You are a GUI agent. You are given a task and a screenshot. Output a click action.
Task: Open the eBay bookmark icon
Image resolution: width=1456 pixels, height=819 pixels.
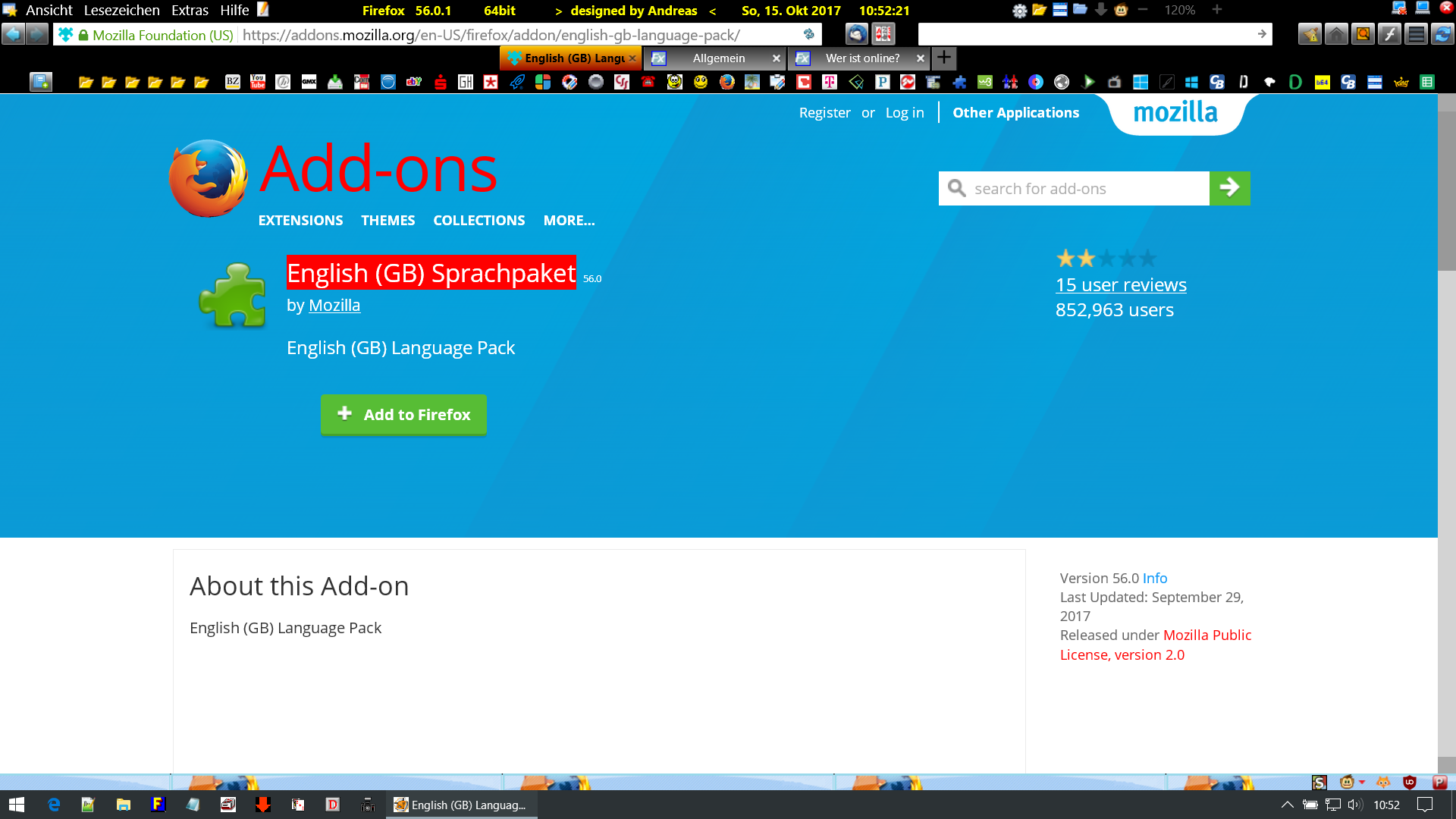tap(413, 82)
